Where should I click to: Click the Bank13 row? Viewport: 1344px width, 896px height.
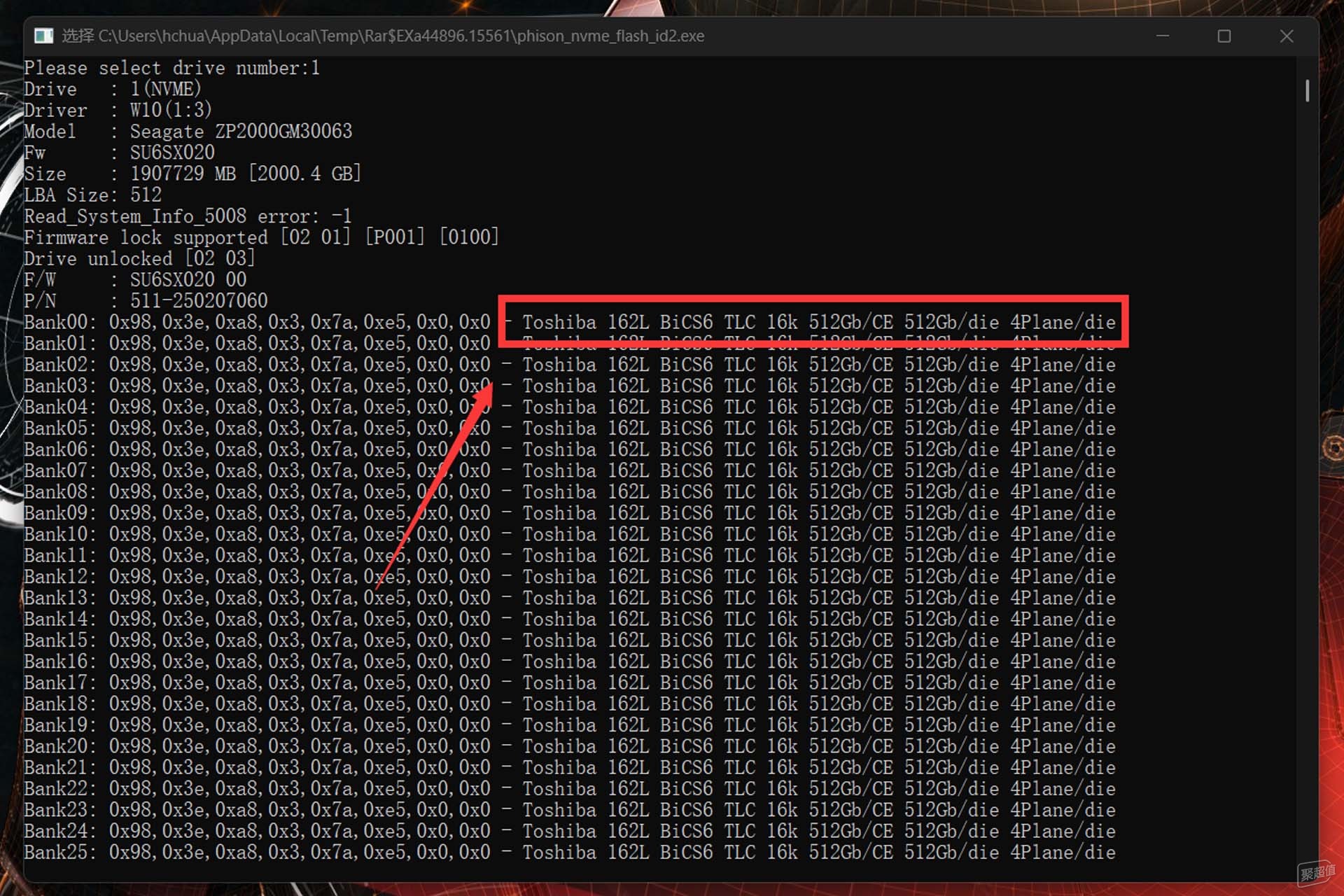pos(570,598)
